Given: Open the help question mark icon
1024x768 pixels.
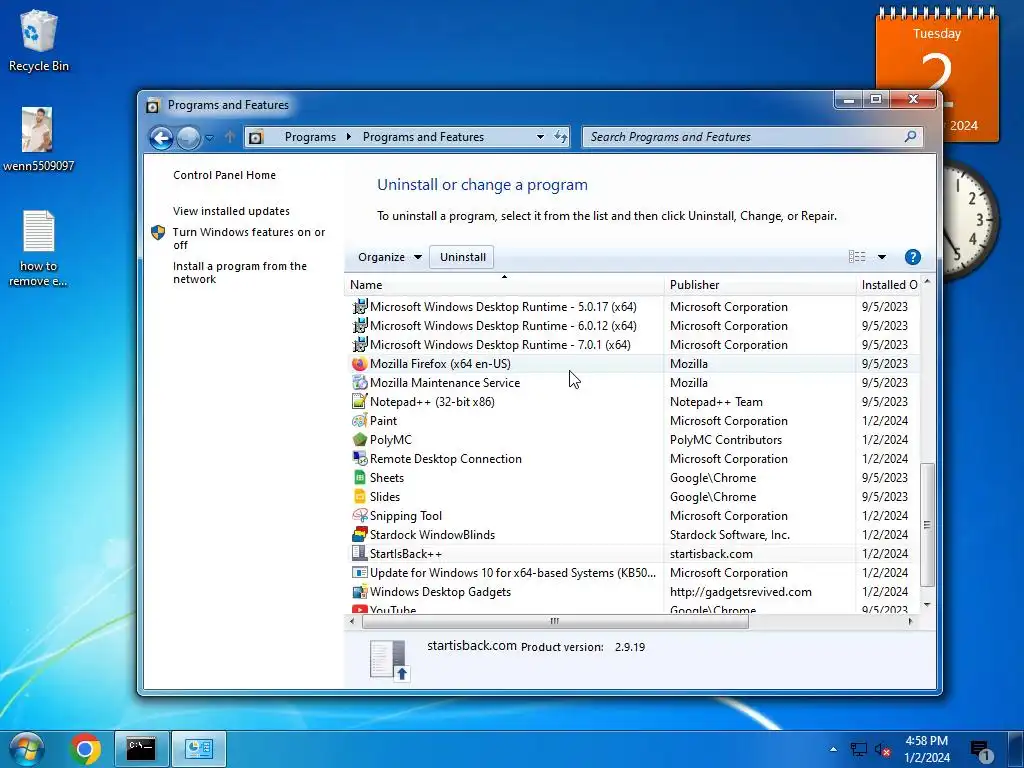Looking at the screenshot, I should (x=912, y=257).
